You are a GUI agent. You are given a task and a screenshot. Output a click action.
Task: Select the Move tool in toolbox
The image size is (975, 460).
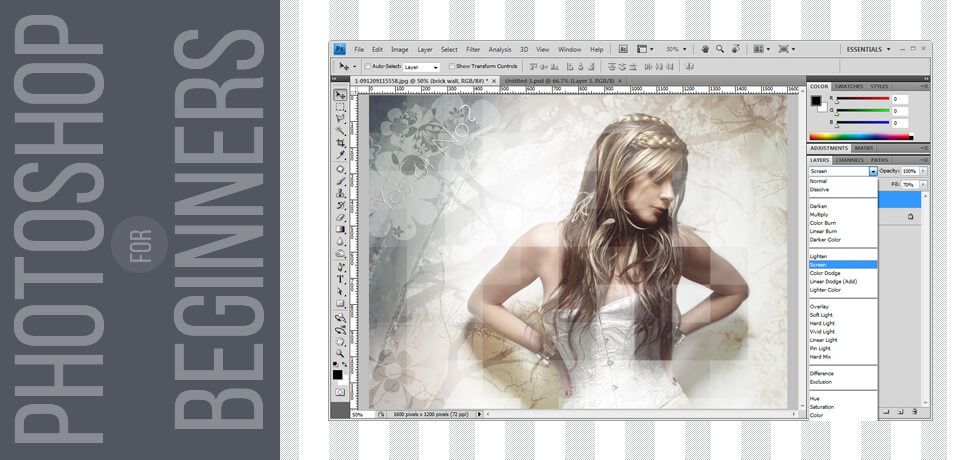click(340, 95)
